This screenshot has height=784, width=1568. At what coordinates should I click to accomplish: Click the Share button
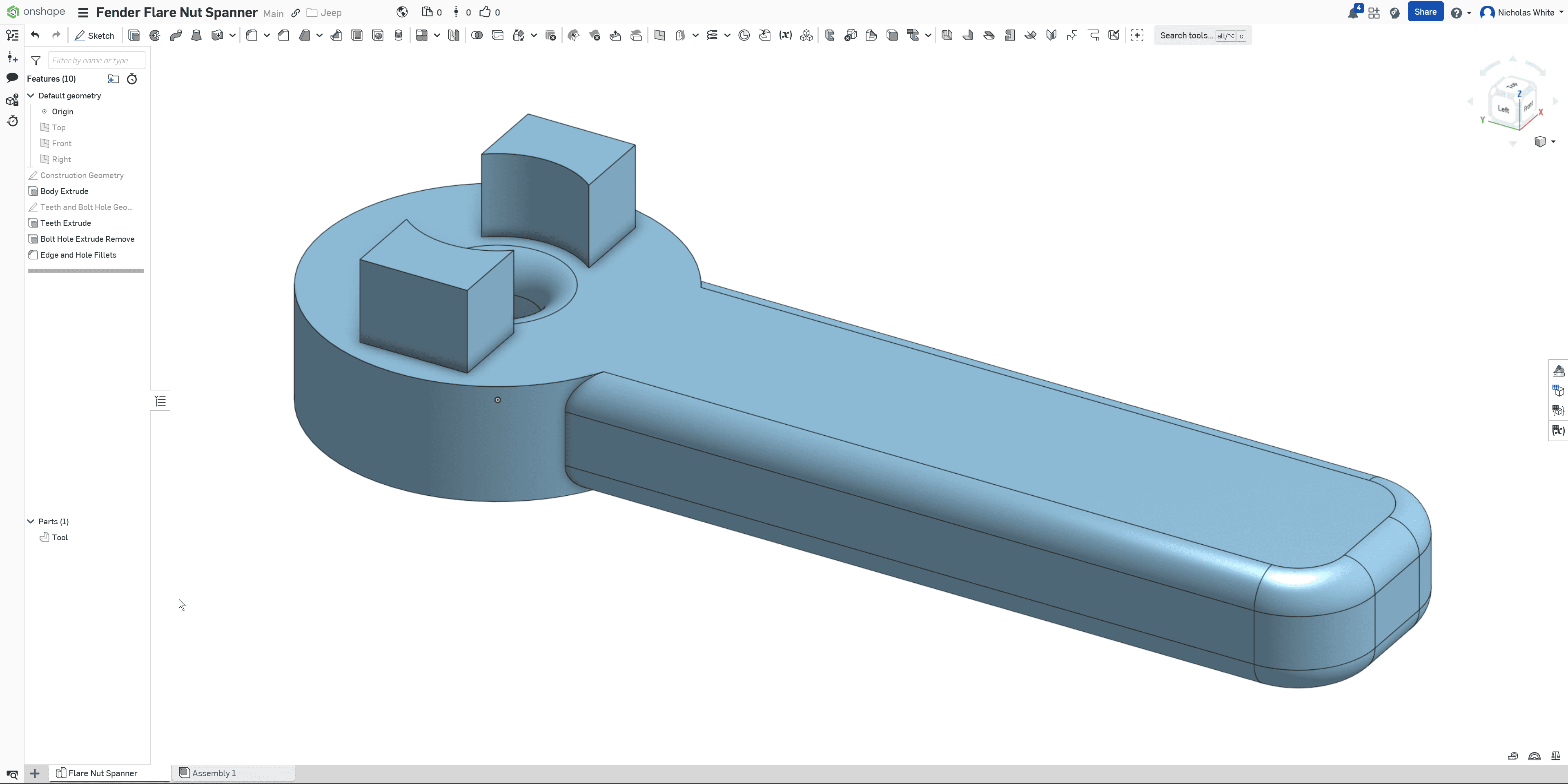1425,12
